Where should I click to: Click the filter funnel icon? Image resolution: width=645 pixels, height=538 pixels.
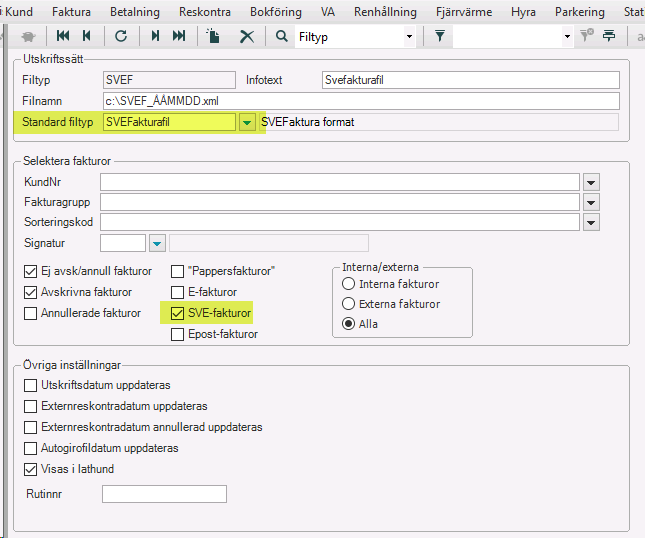439,36
